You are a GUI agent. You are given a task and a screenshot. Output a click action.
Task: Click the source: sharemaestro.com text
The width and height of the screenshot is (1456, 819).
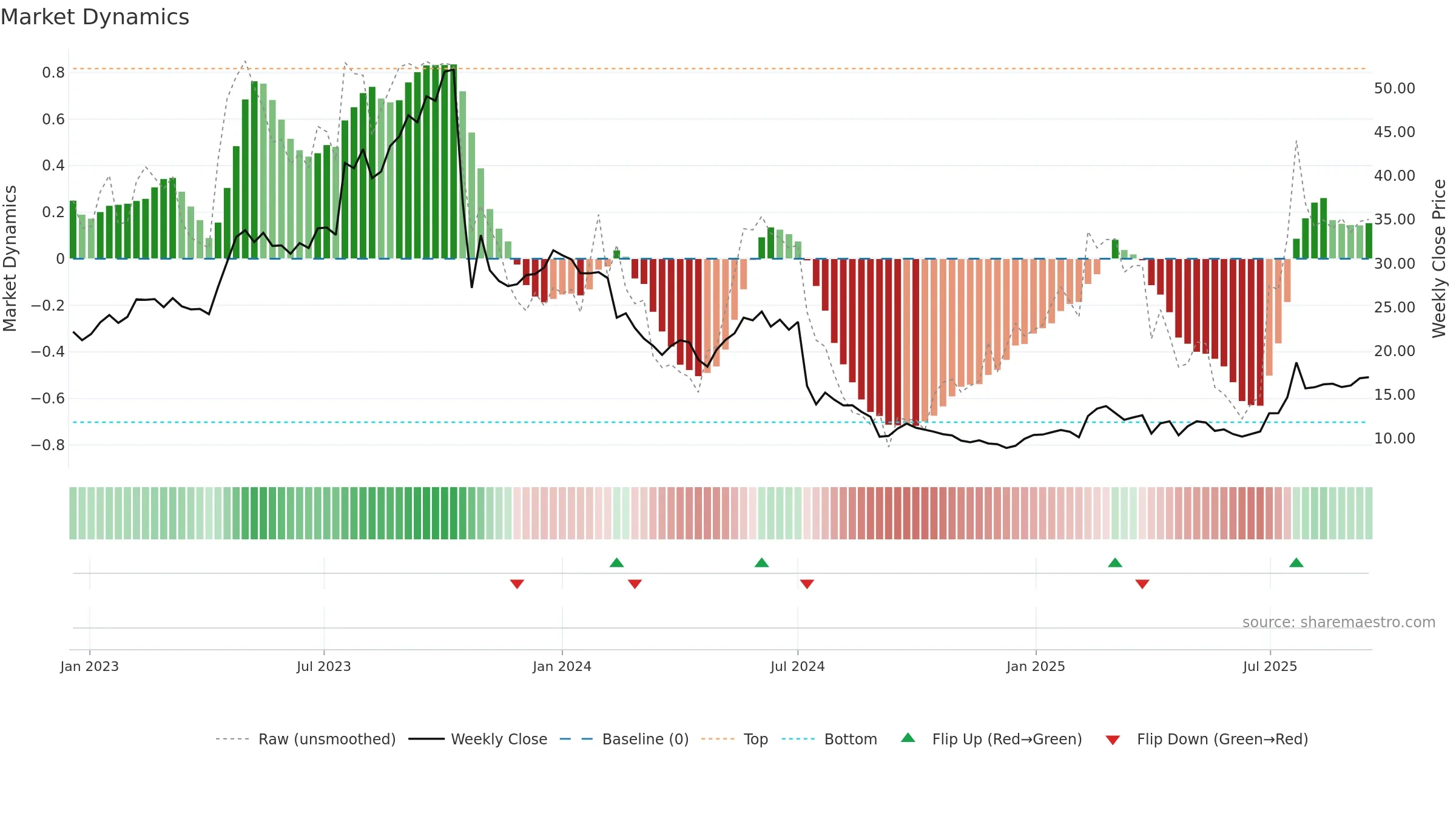pyautogui.click(x=1339, y=622)
